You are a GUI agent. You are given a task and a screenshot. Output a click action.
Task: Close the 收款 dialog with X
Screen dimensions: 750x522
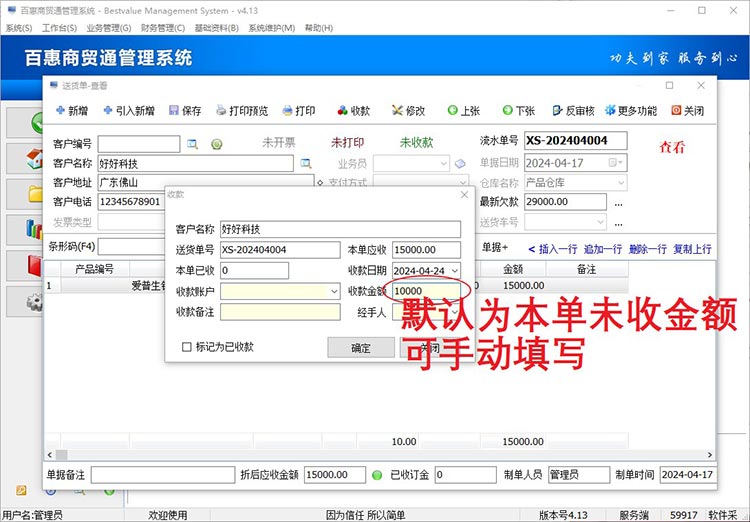464,194
